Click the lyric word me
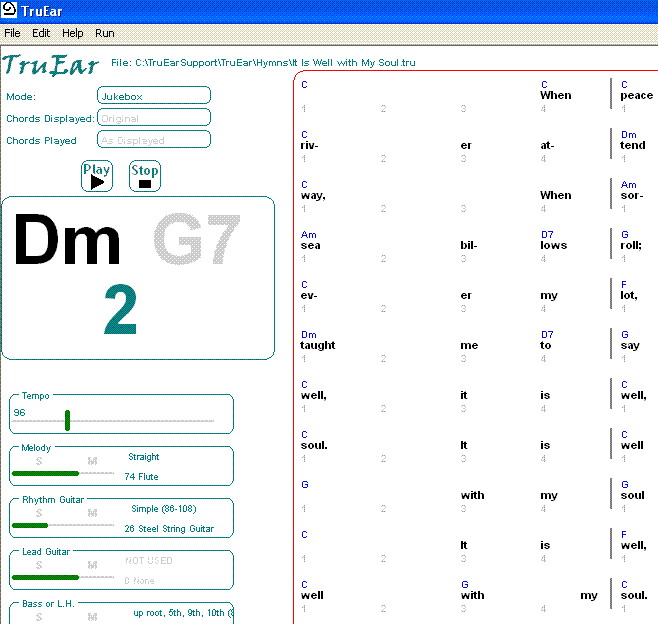Viewport: 658px width, 624px height. (x=469, y=345)
